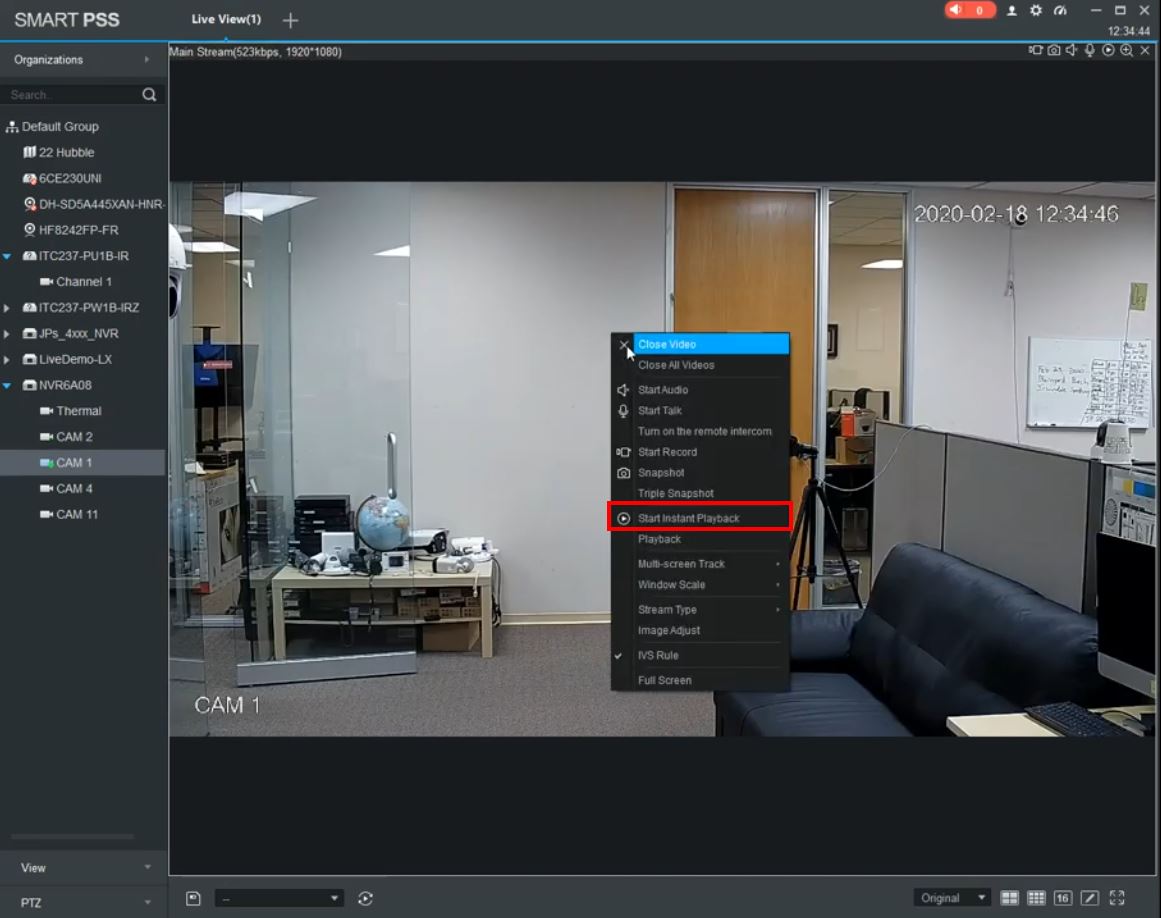Open the user account icon
1161x918 pixels.
tap(1011, 10)
